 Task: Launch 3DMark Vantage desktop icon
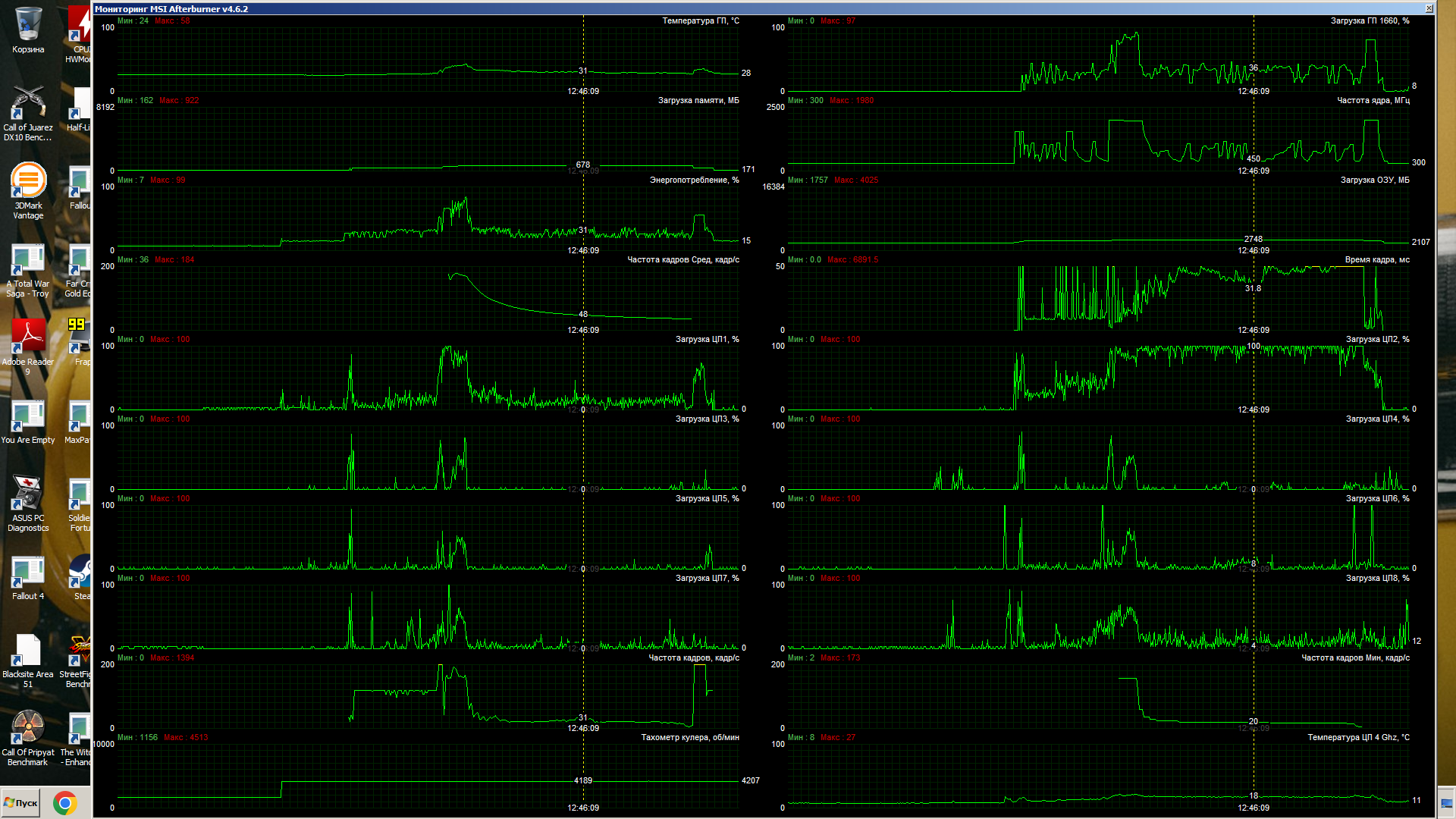tap(28, 184)
